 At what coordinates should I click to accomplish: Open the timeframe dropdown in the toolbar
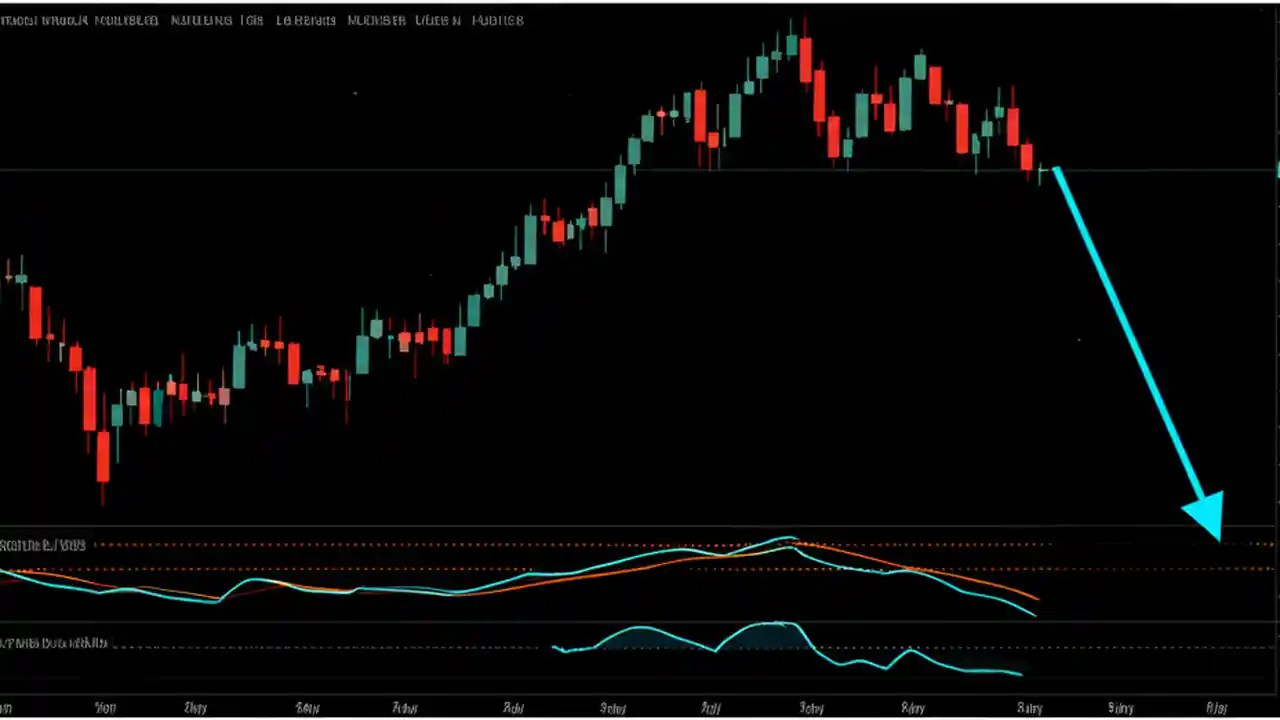(x=250, y=20)
